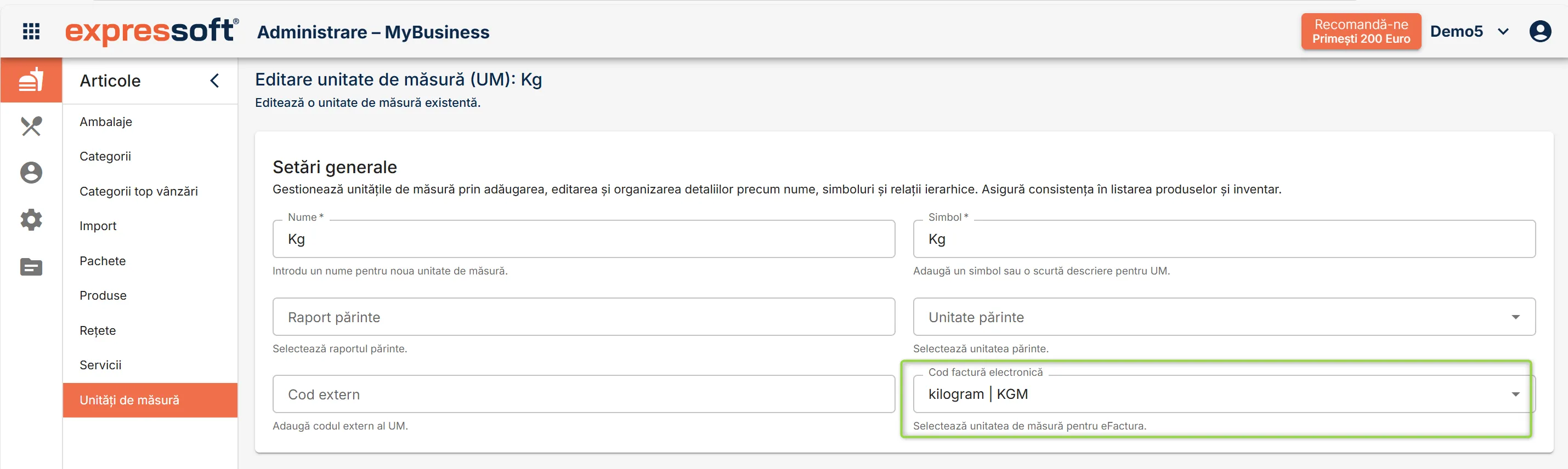
Task: Go to Rețete
Action: coord(98,331)
